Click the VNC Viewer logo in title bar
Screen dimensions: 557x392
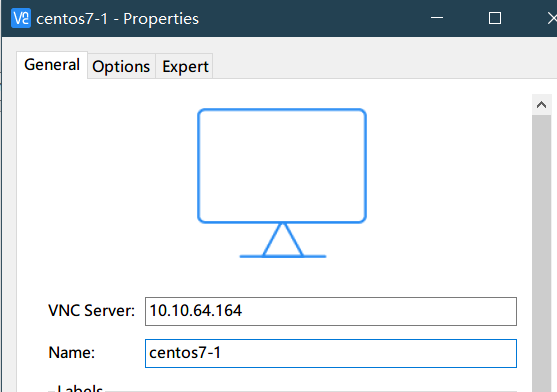coord(21,18)
